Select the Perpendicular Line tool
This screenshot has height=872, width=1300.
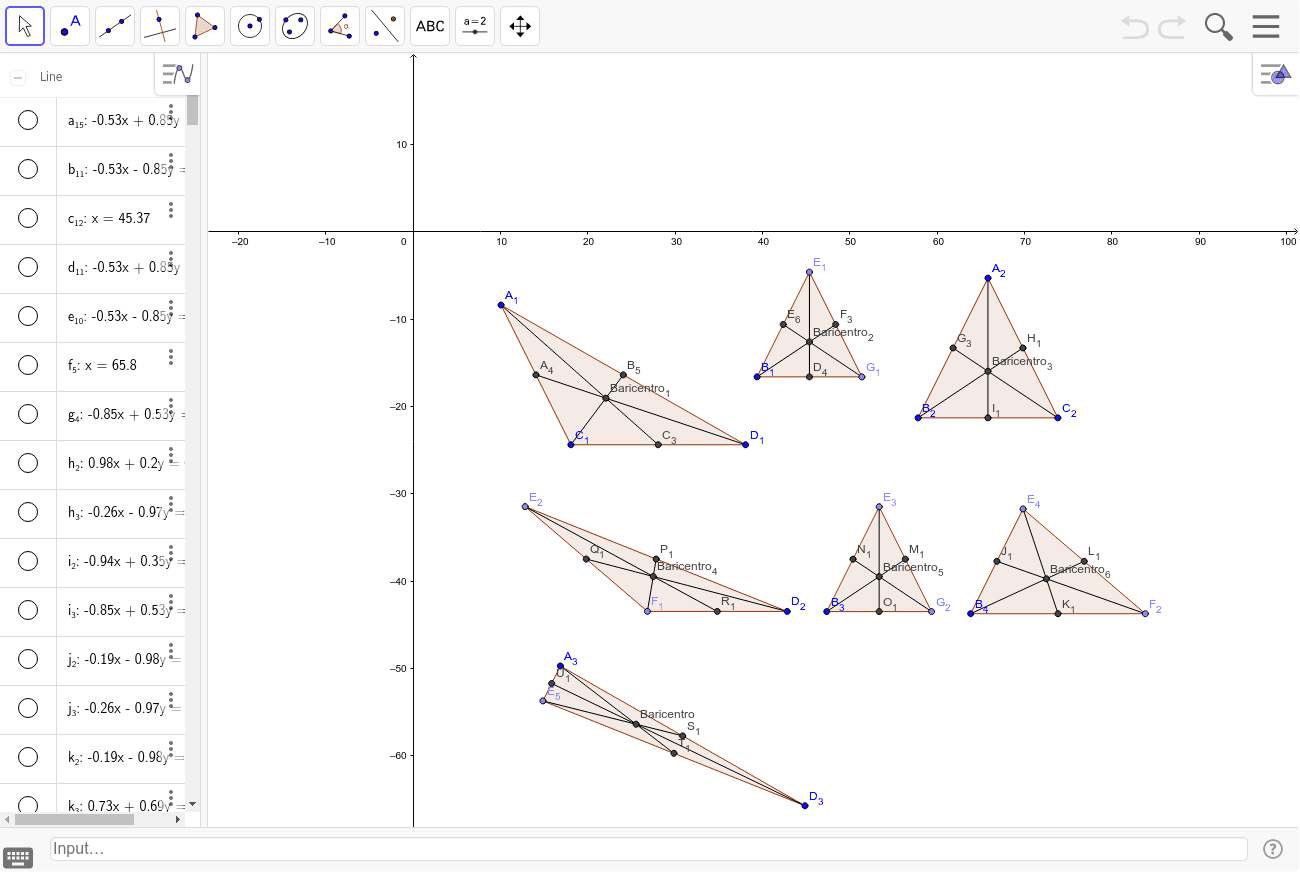click(x=160, y=26)
